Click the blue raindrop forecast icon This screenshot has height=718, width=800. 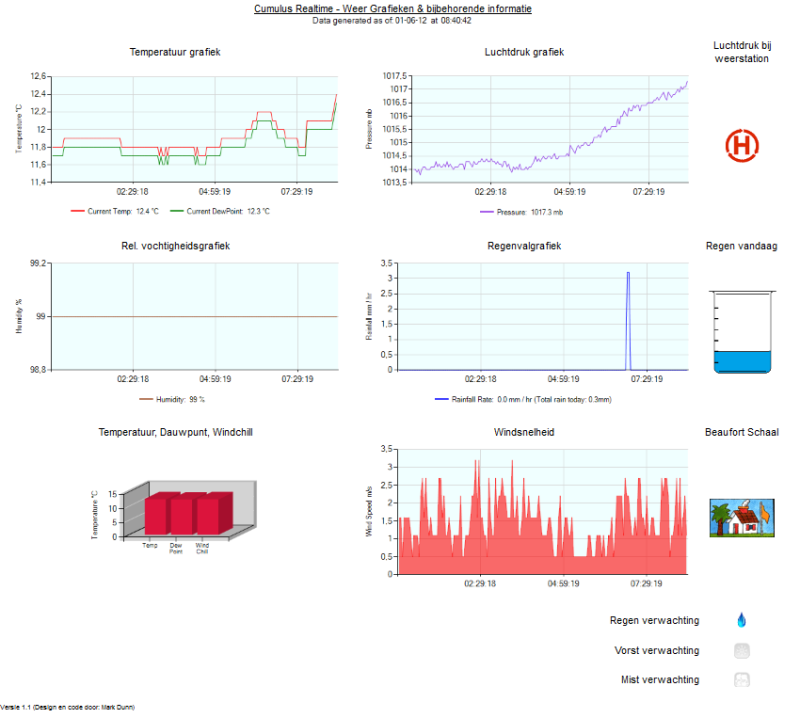(x=741, y=620)
